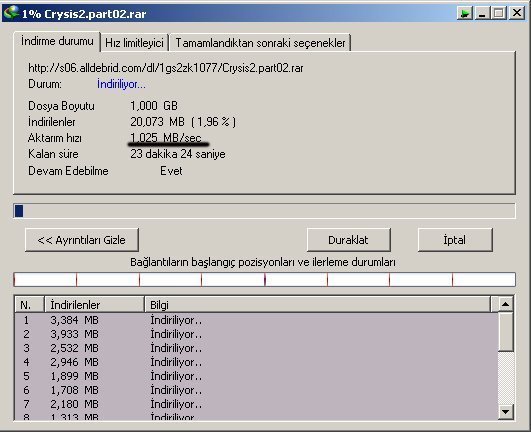Viewport: 531px width, 432px height.
Task: Click the scroll up arrow of connections list
Action: coord(506,304)
